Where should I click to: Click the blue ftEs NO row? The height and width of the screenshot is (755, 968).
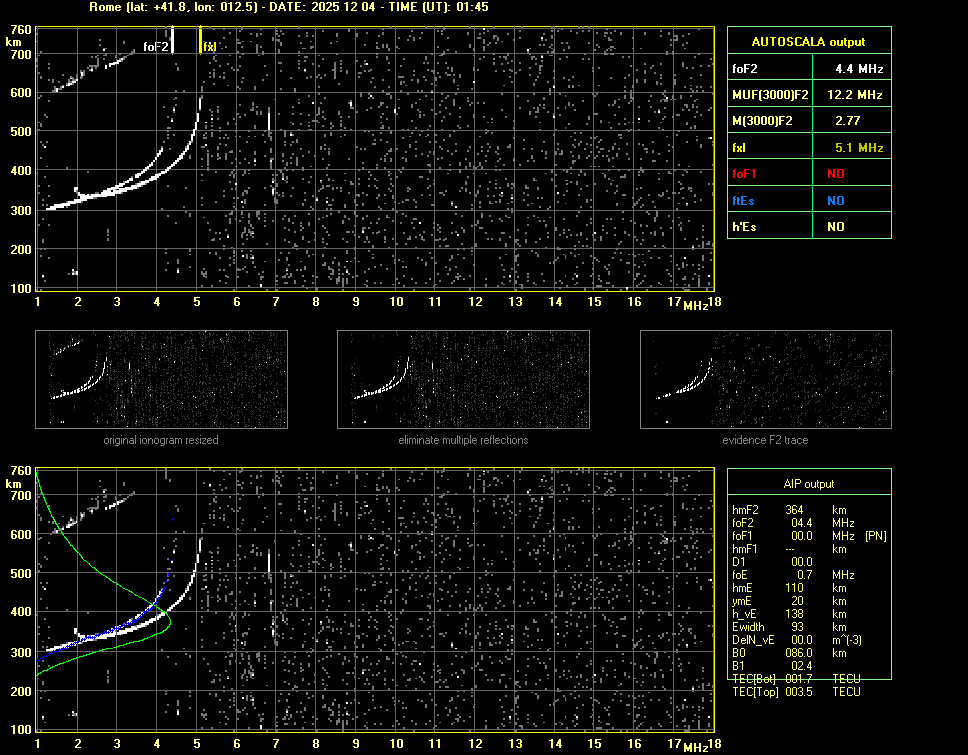tap(808, 200)
